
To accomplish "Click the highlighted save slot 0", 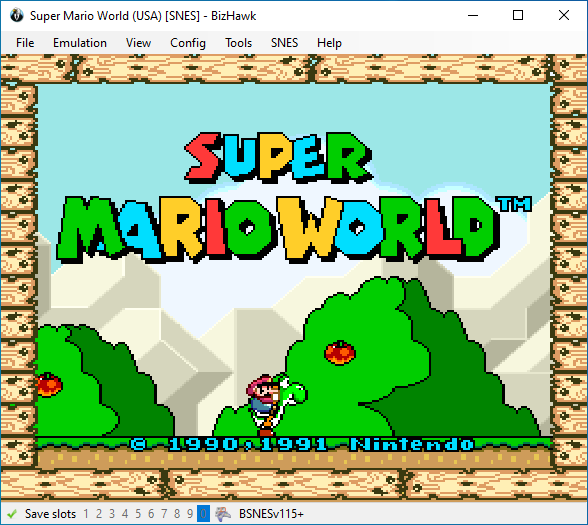I will [203, 513].
